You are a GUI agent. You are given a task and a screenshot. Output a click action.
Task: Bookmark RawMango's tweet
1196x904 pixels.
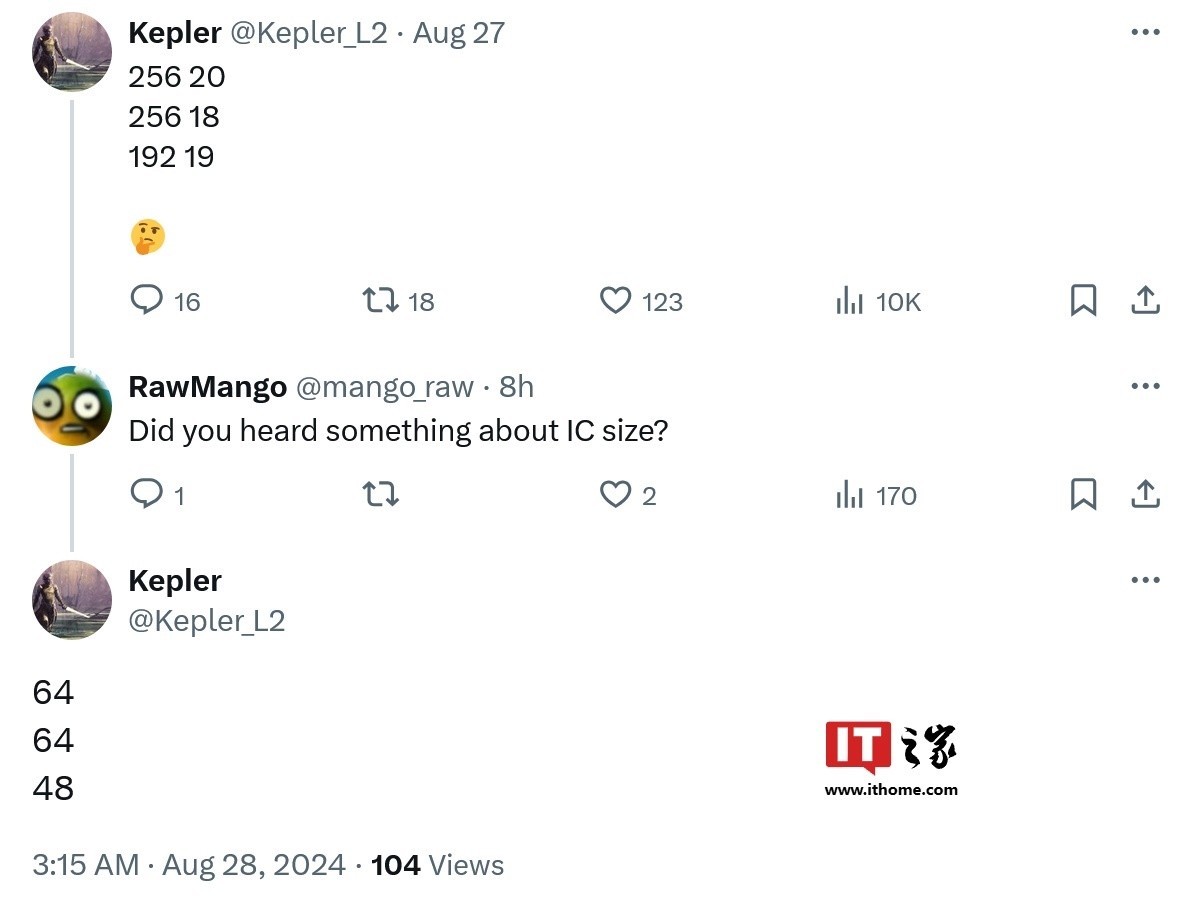pos(1083,494)
